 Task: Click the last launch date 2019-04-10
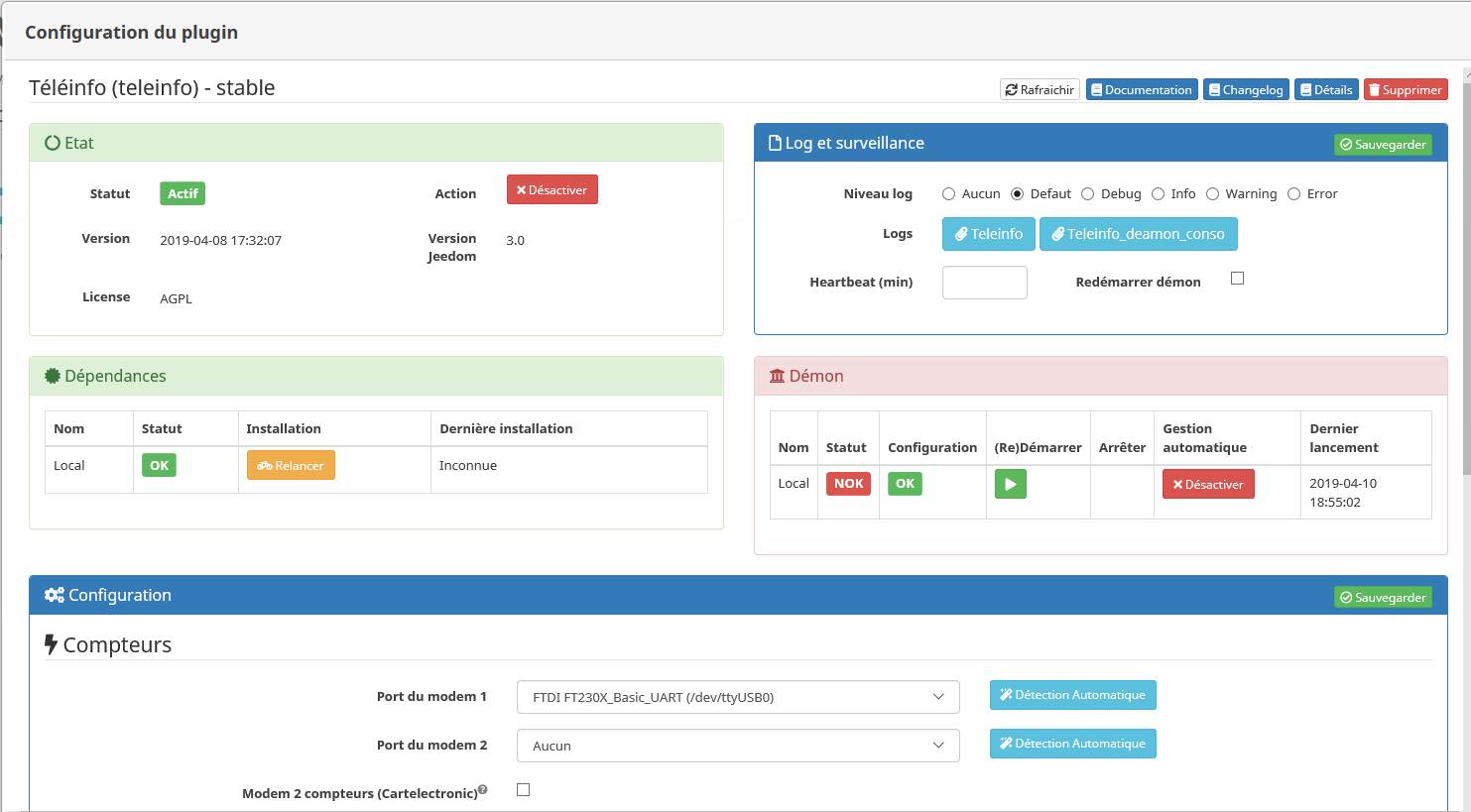tap(1343, 484)
